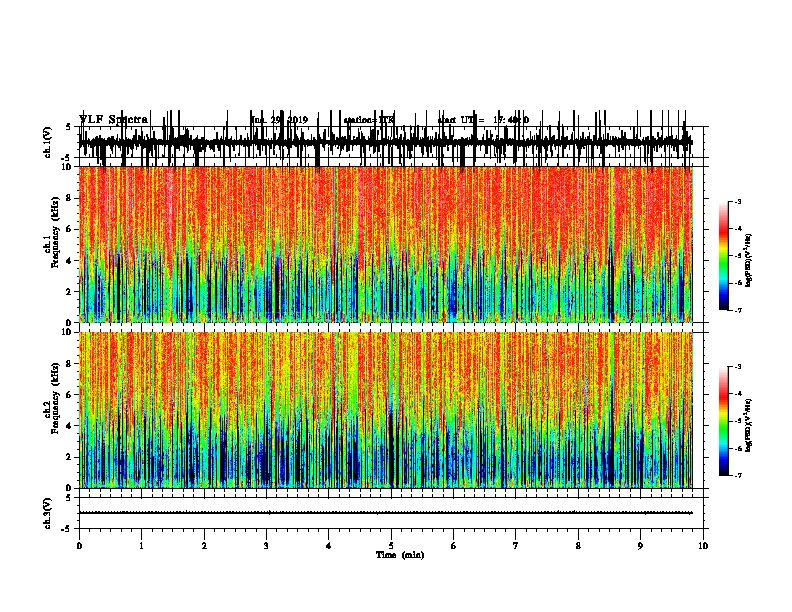The image size is (792, 612).
Task: Click the VLF Spectra plot title
Action: click(113, 119)
